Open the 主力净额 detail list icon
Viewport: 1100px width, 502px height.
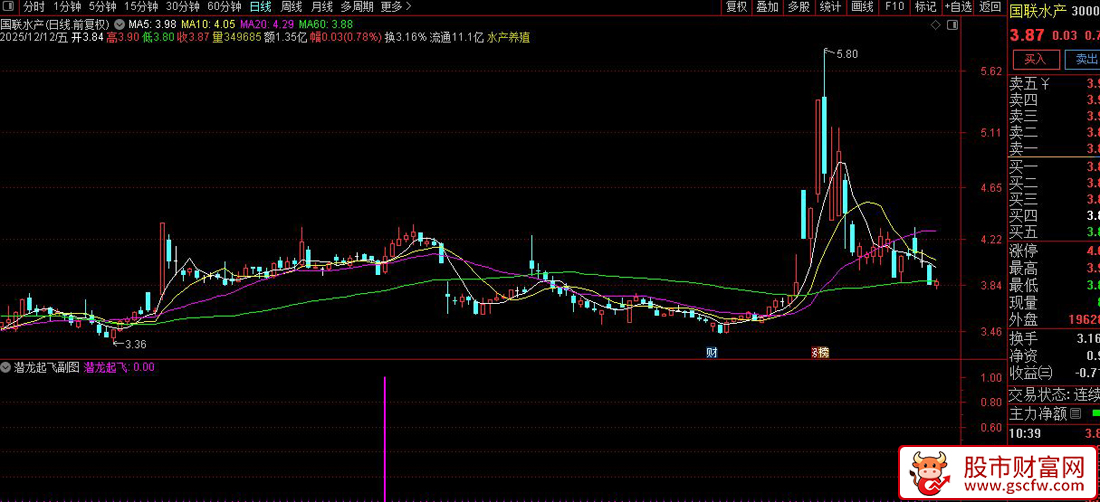click(x=1074, y=414)
